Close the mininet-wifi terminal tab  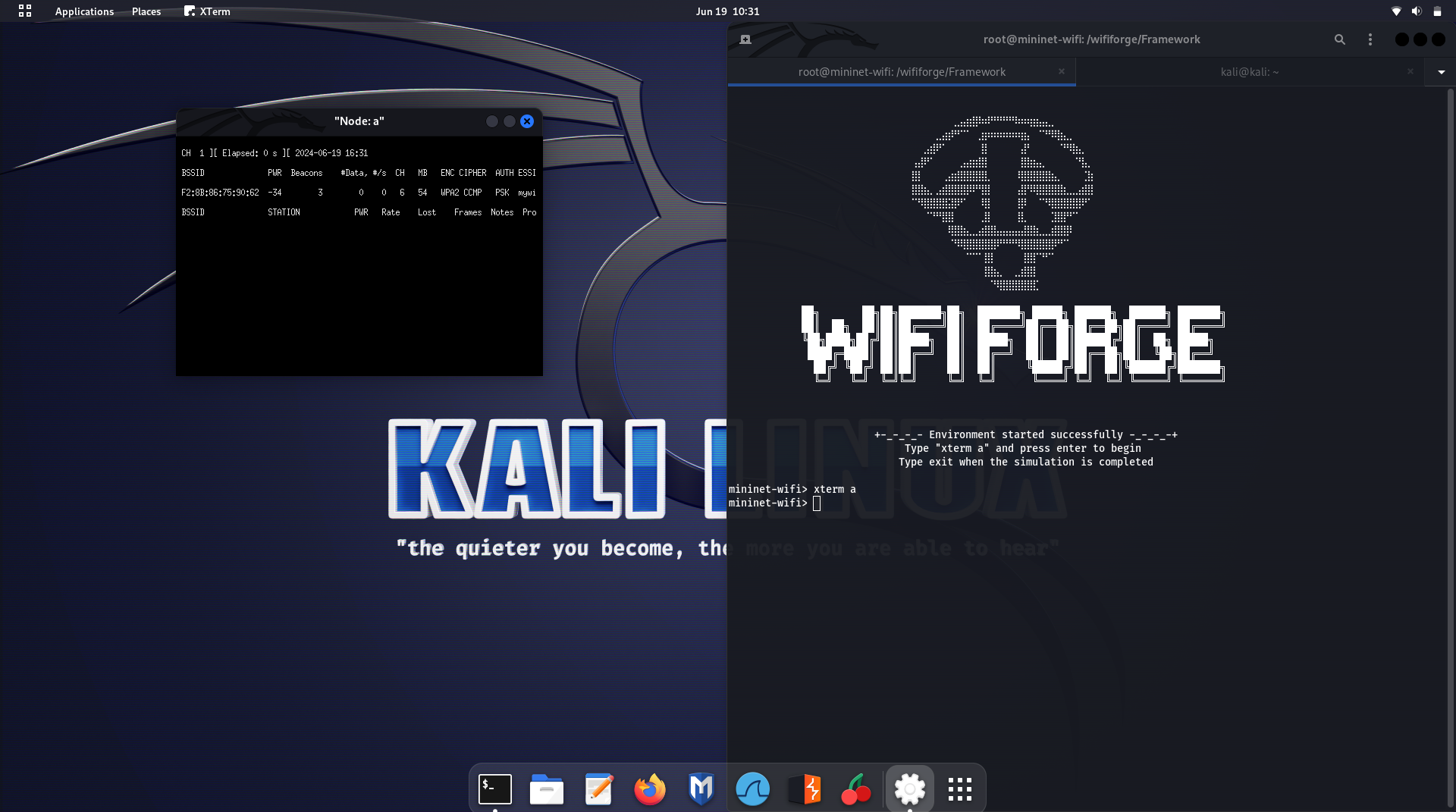(1062, 71)
